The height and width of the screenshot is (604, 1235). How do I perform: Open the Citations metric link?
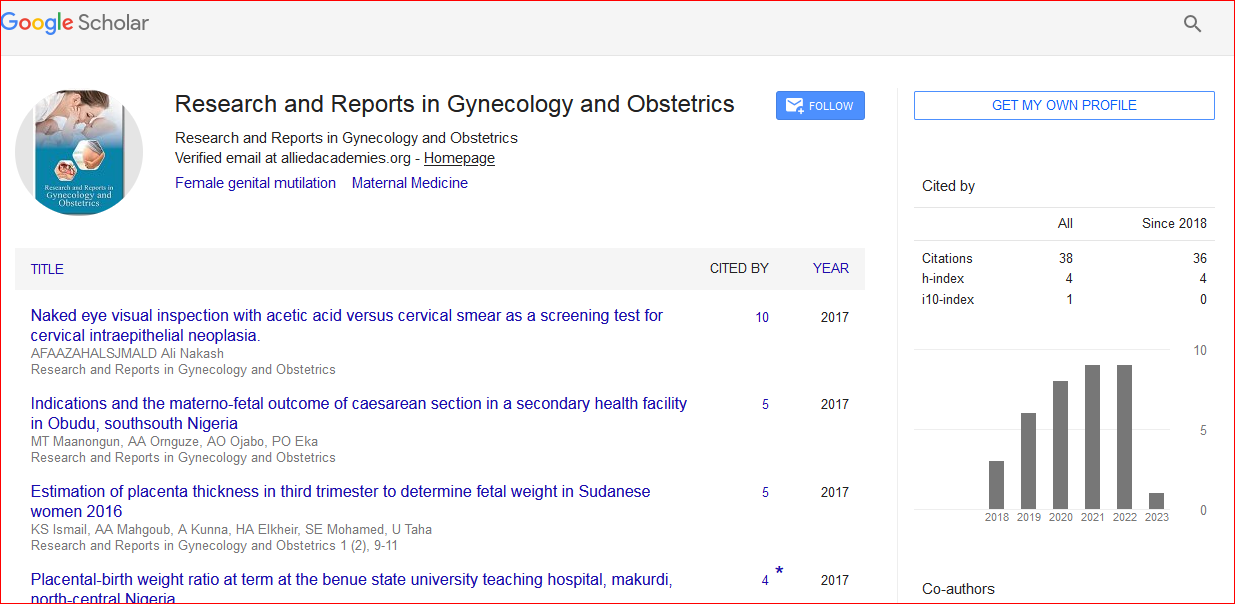(x=947, y=258)
